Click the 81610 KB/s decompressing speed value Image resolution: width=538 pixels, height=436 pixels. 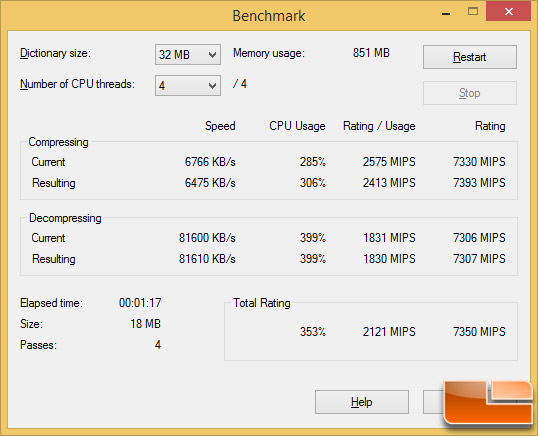(207, 259)
